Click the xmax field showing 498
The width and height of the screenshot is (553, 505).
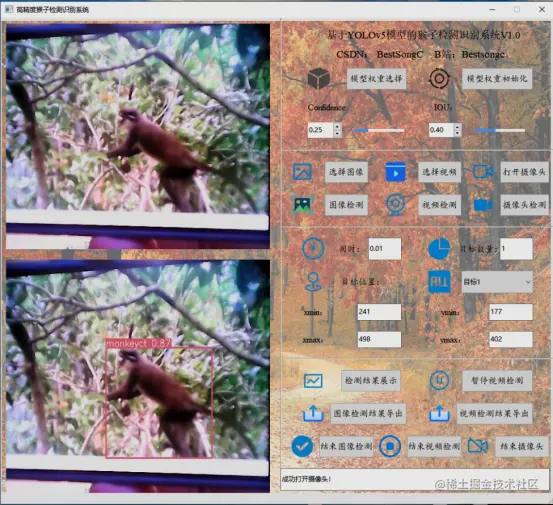[x=379, y=339]
